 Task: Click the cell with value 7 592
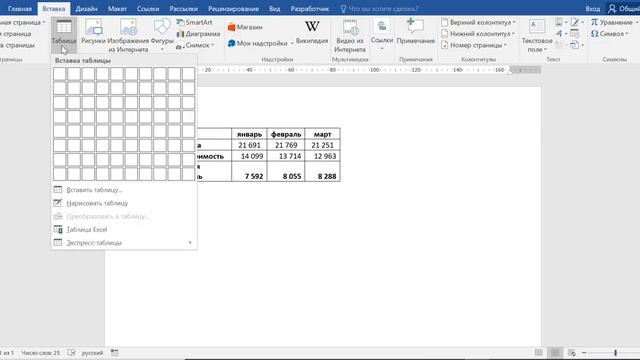click(249, 171)
